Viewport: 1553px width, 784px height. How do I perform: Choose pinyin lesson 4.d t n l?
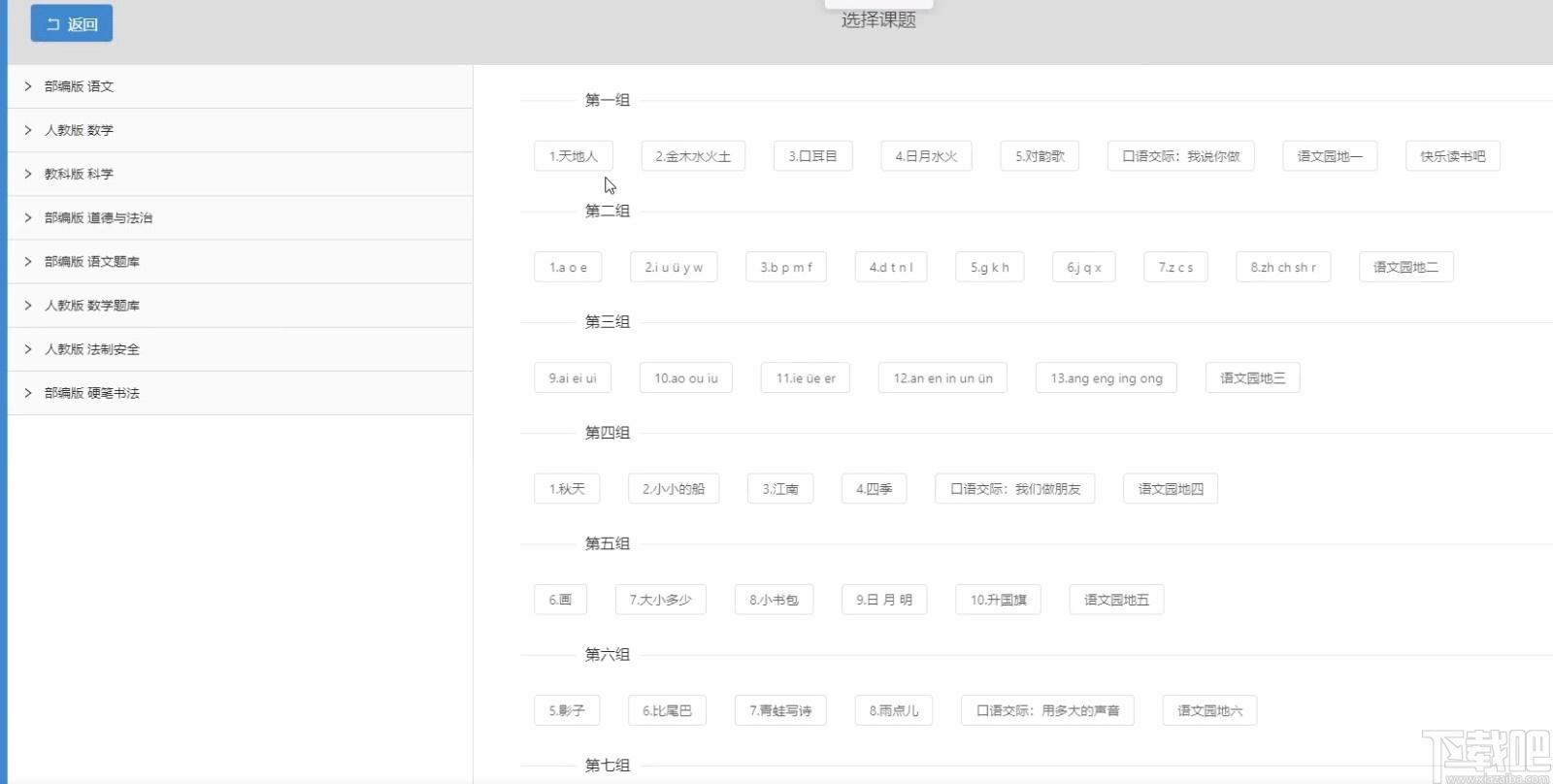891,267
